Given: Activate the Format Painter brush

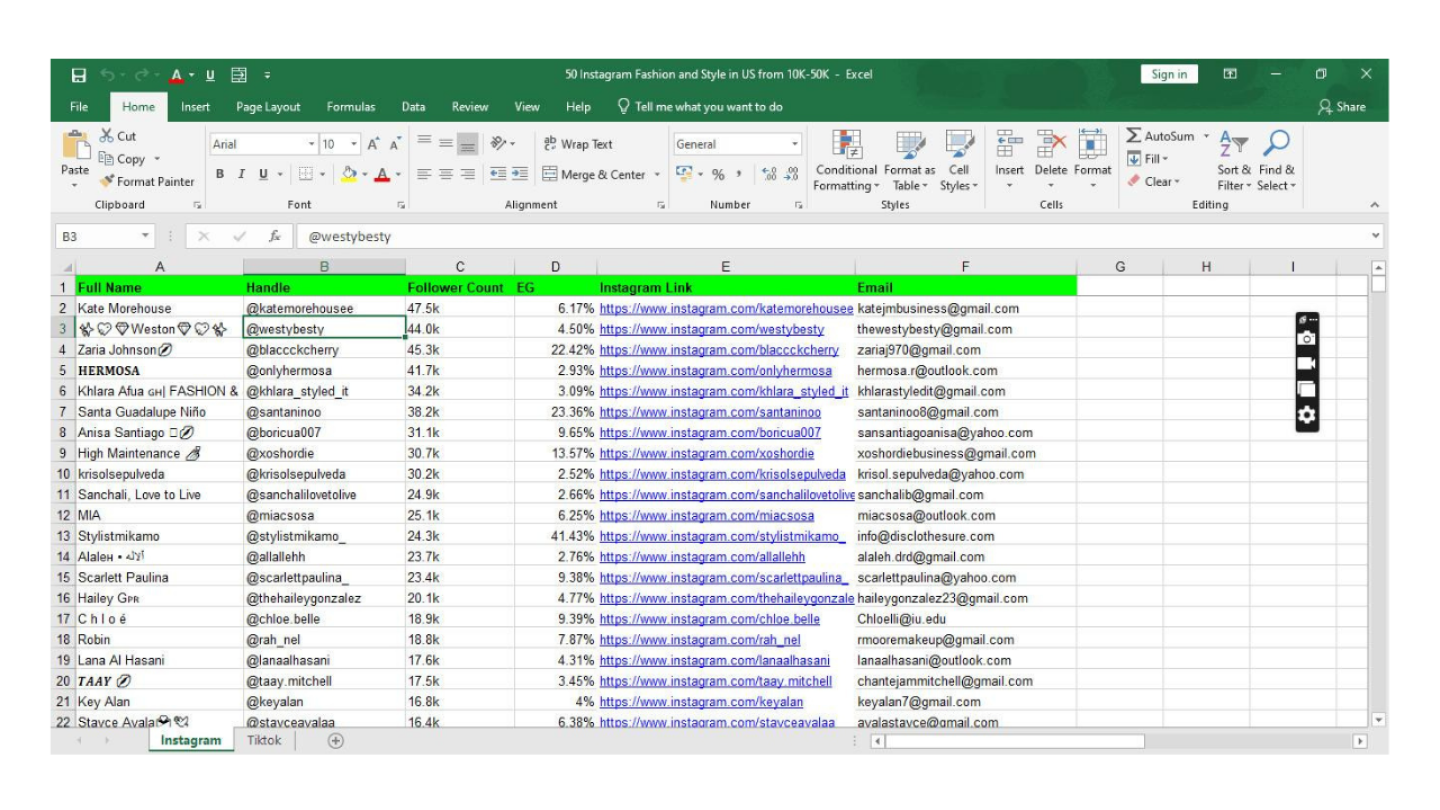Looking at the screenshot, I should [107, 181].
